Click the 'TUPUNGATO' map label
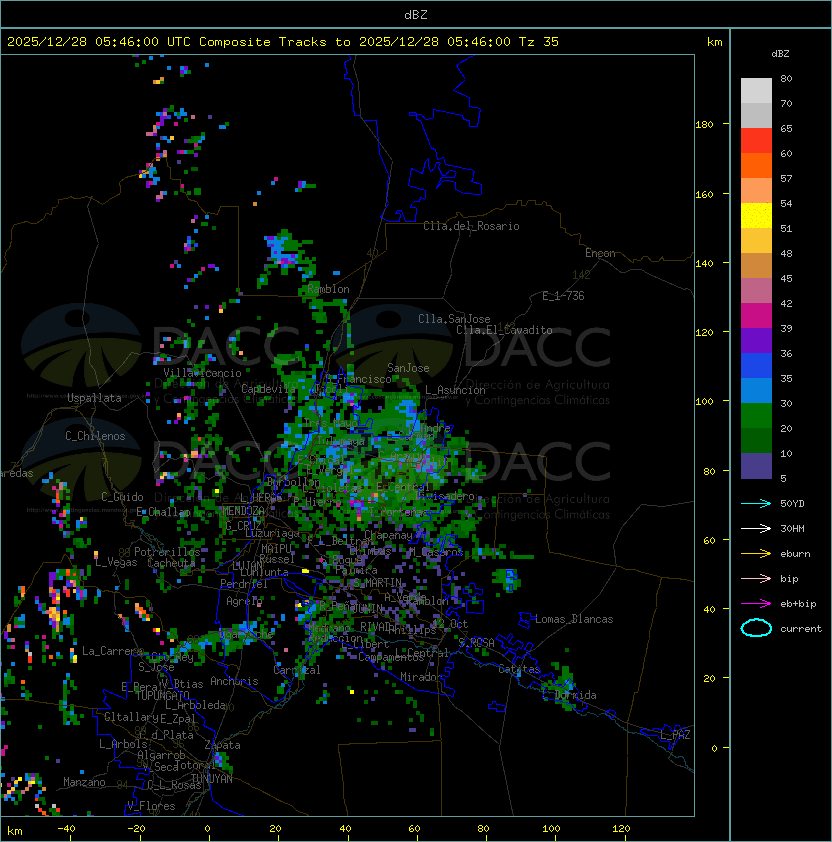Image resolution: width=832 pixels, height=842 pixels. [162, 695]
